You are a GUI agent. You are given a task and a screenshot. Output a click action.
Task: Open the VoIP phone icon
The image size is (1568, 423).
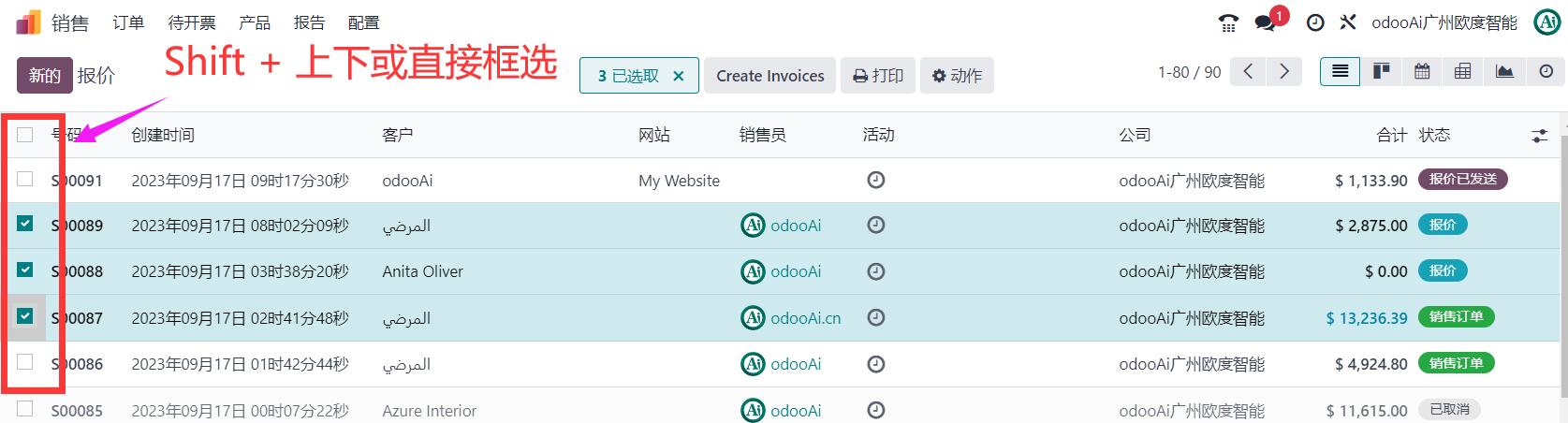(x=1228, y=22)
